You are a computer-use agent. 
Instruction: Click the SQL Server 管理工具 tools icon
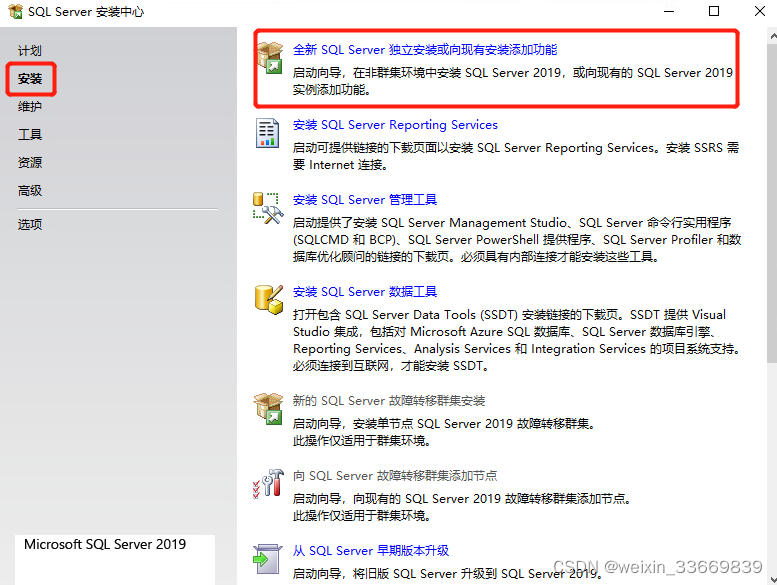pos(268,208)
